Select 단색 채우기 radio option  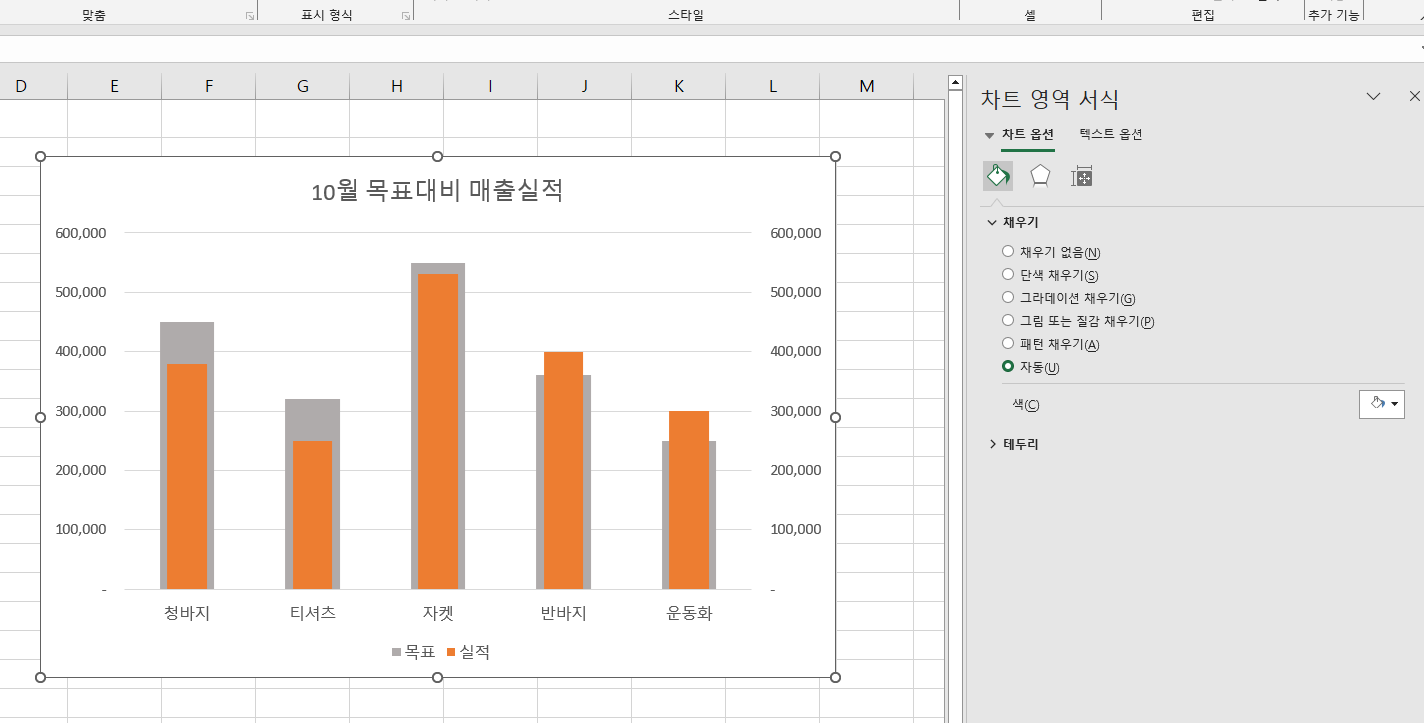click(1008, 275)
